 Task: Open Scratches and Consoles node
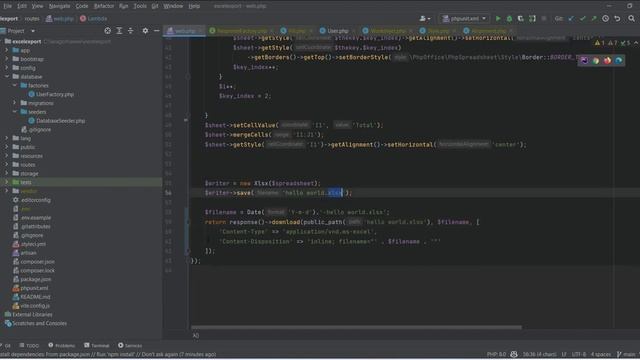pyautogui.click(x=36, y=323)
